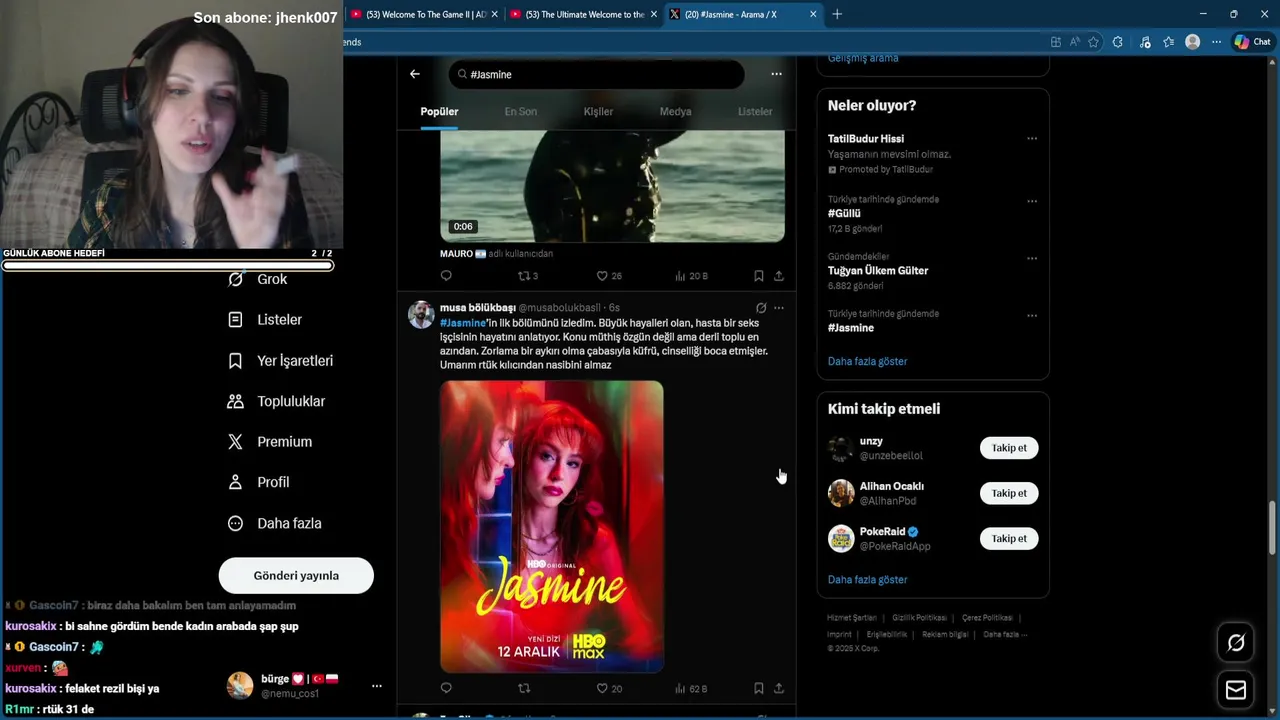Open more menu on musa bölükbaşı post

coord(779,308)
